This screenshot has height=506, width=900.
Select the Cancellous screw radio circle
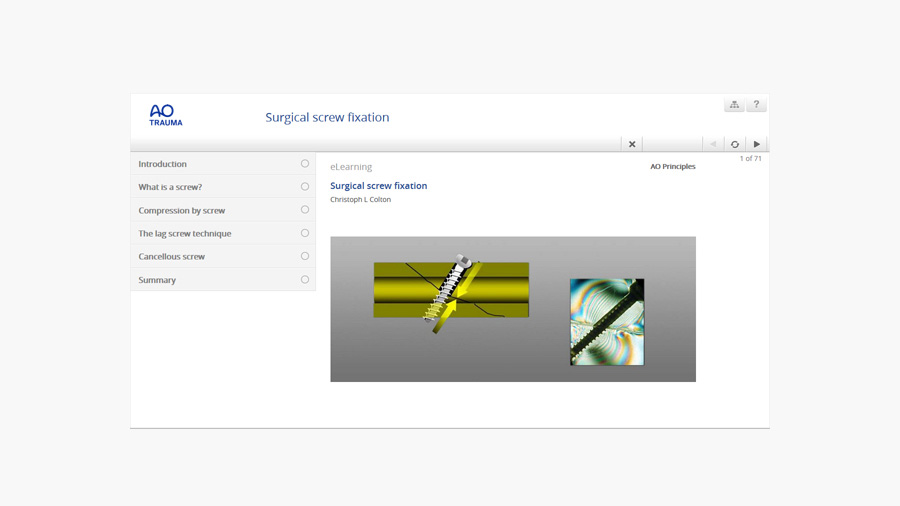(305, 256)
